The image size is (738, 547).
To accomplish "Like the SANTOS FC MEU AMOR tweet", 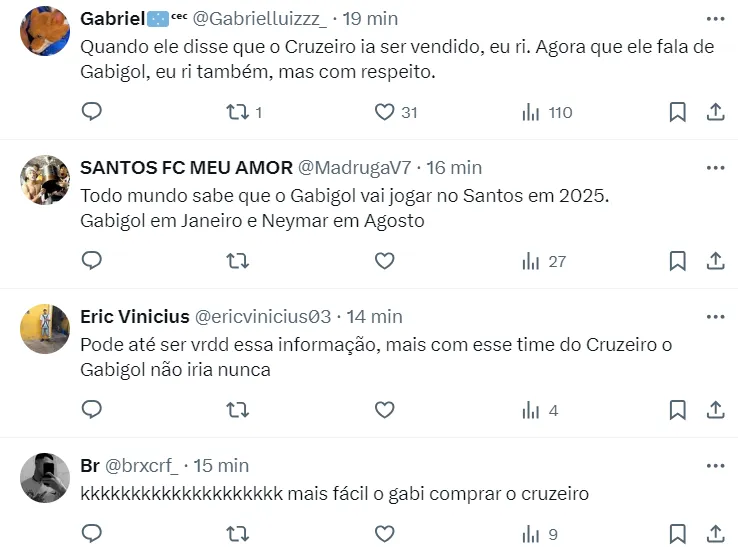I will click(x=384, y=261).
